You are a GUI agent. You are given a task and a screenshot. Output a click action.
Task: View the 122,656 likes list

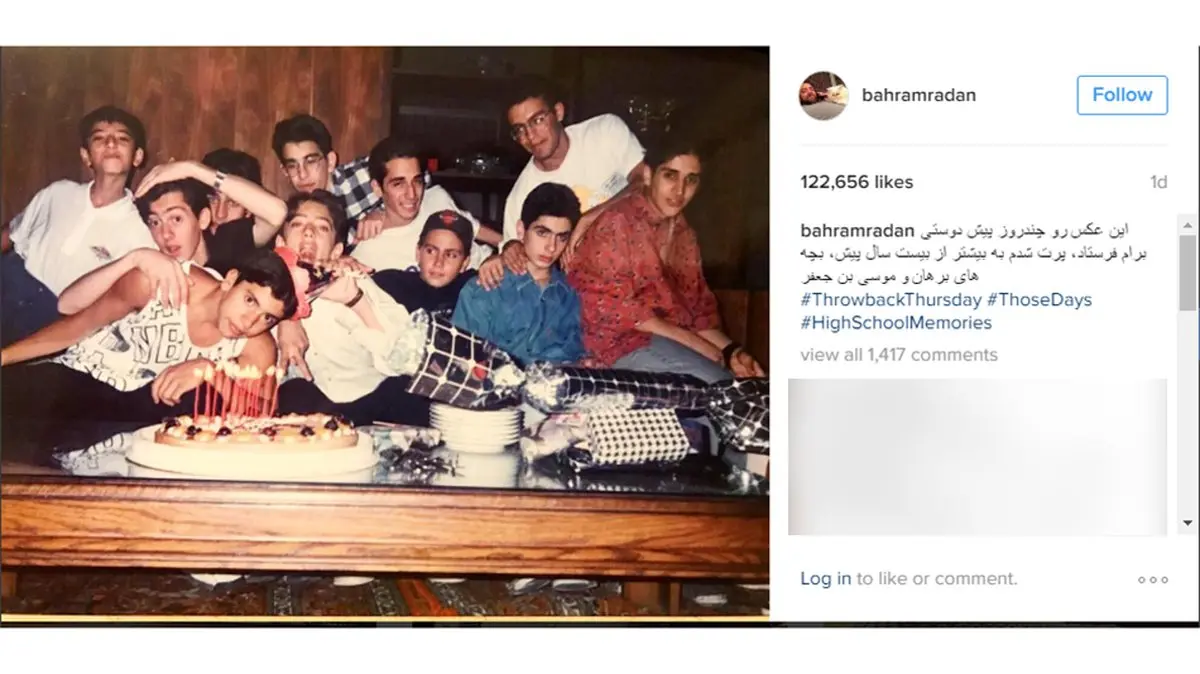click(857, 182)
